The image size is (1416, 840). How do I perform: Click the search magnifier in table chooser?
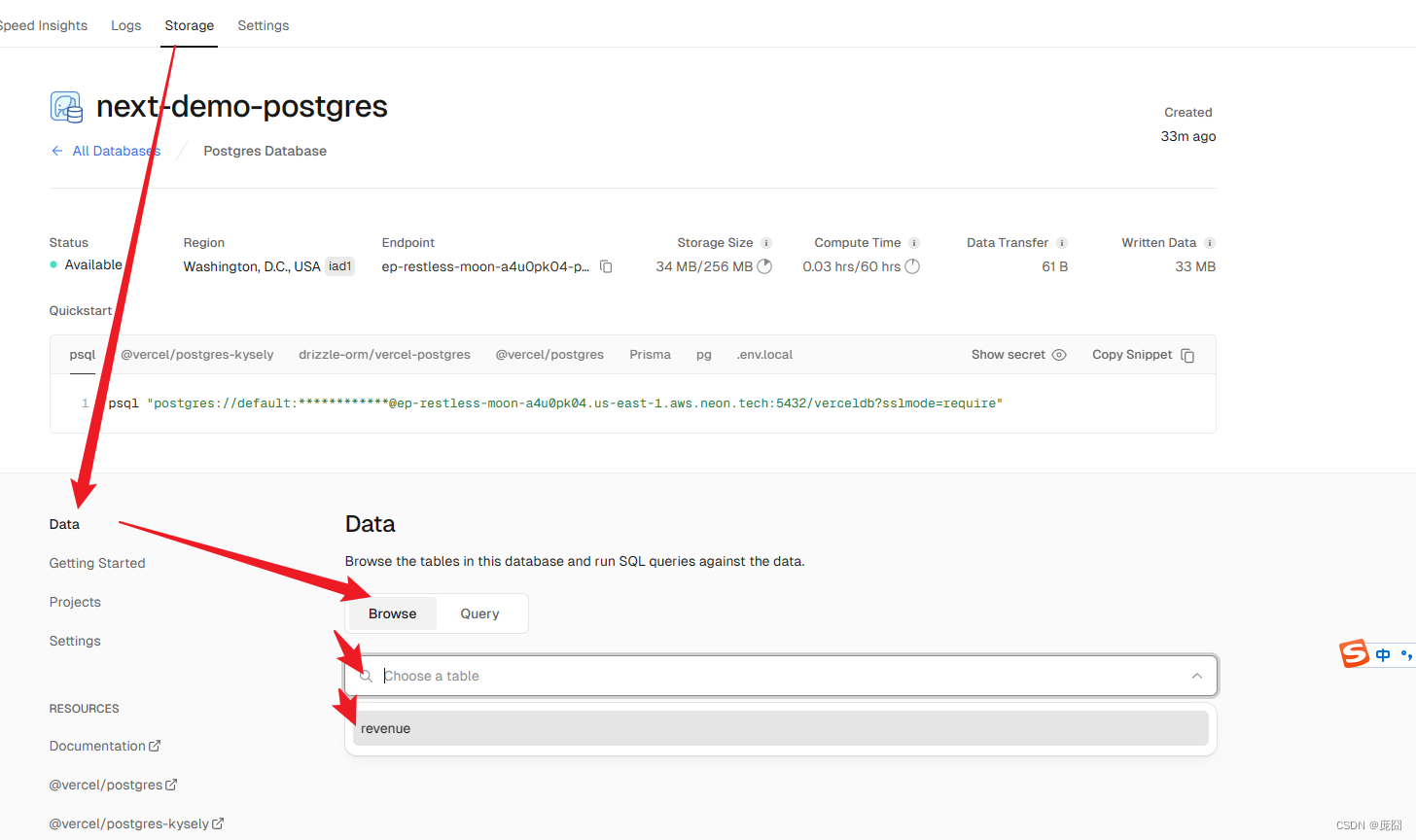coord(366,676)
